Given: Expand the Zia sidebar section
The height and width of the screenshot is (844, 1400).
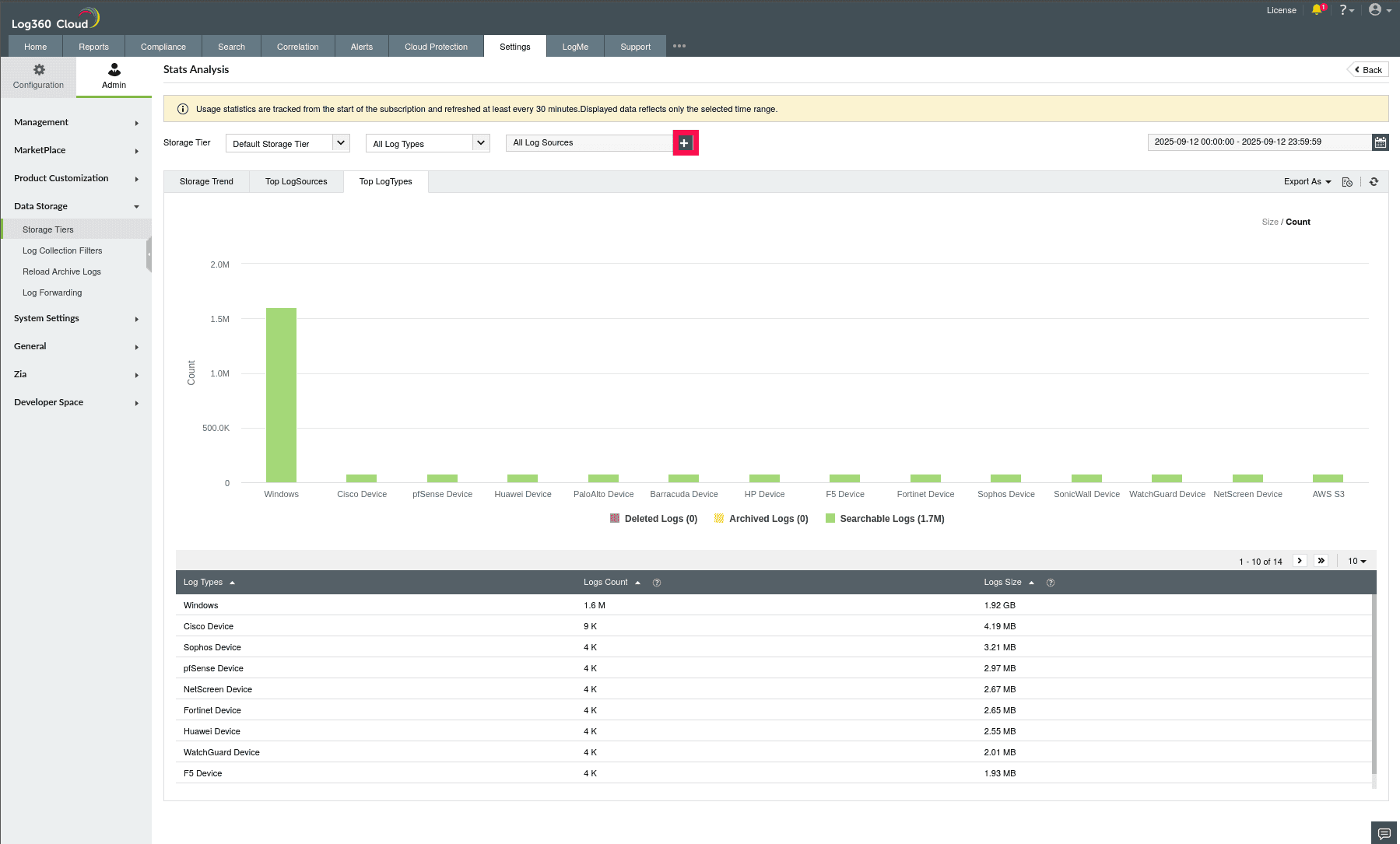Looking at the screenshot, I should point(76,374).
